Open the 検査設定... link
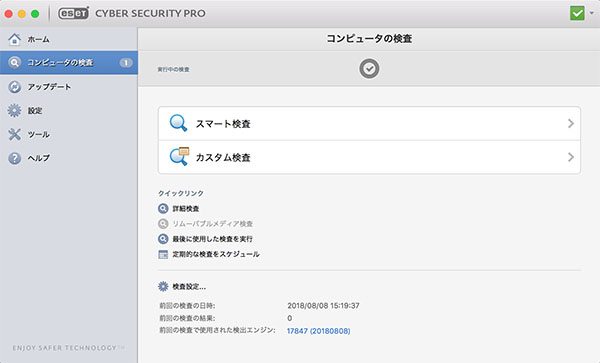600x363 pixels. pyautogui.click(x=189, y=286)
